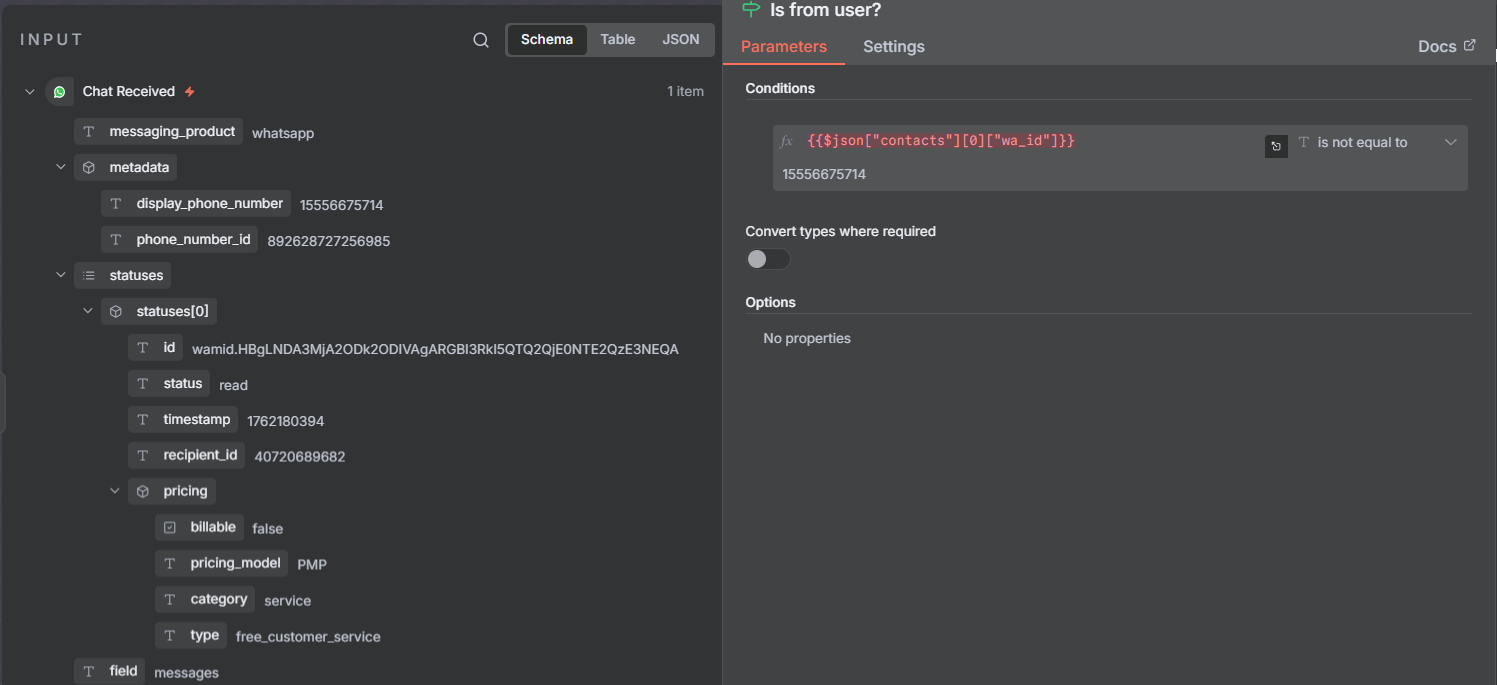Switch to the JSON view tab
The height and width of the screenshot is (685, 1497).
click(681, 40)
